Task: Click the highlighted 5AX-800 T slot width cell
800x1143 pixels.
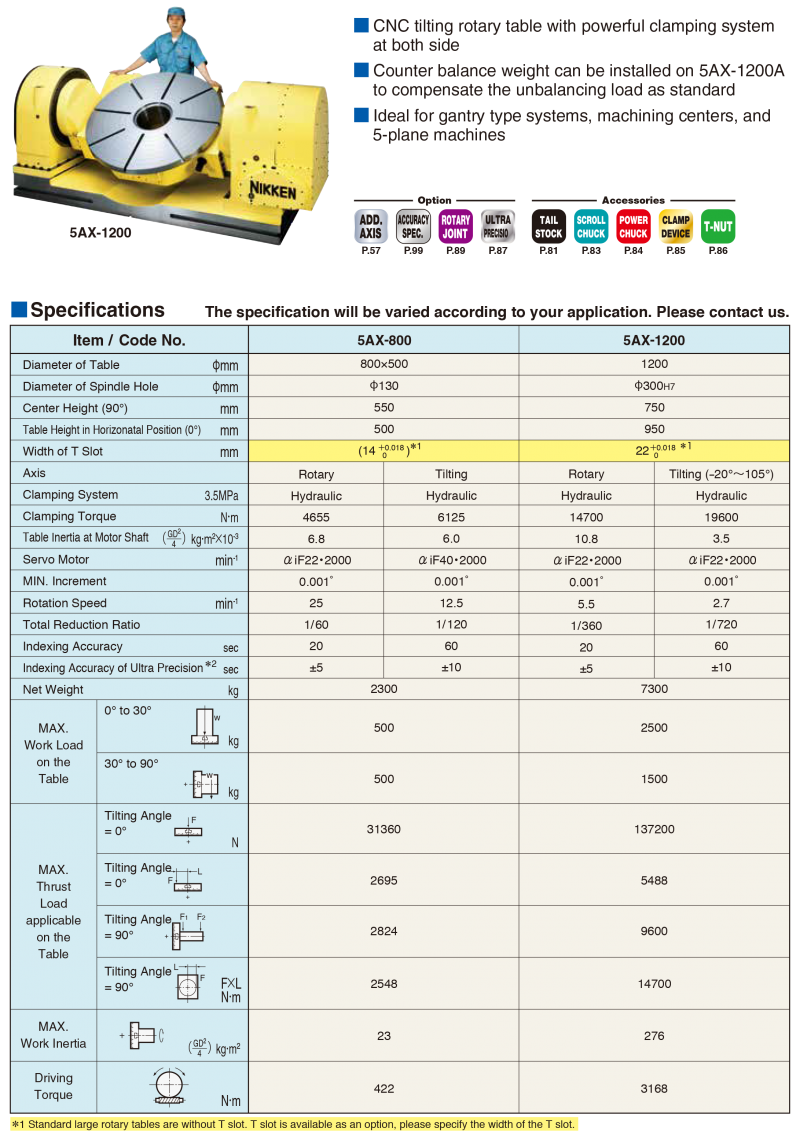Action: point(384,450)
